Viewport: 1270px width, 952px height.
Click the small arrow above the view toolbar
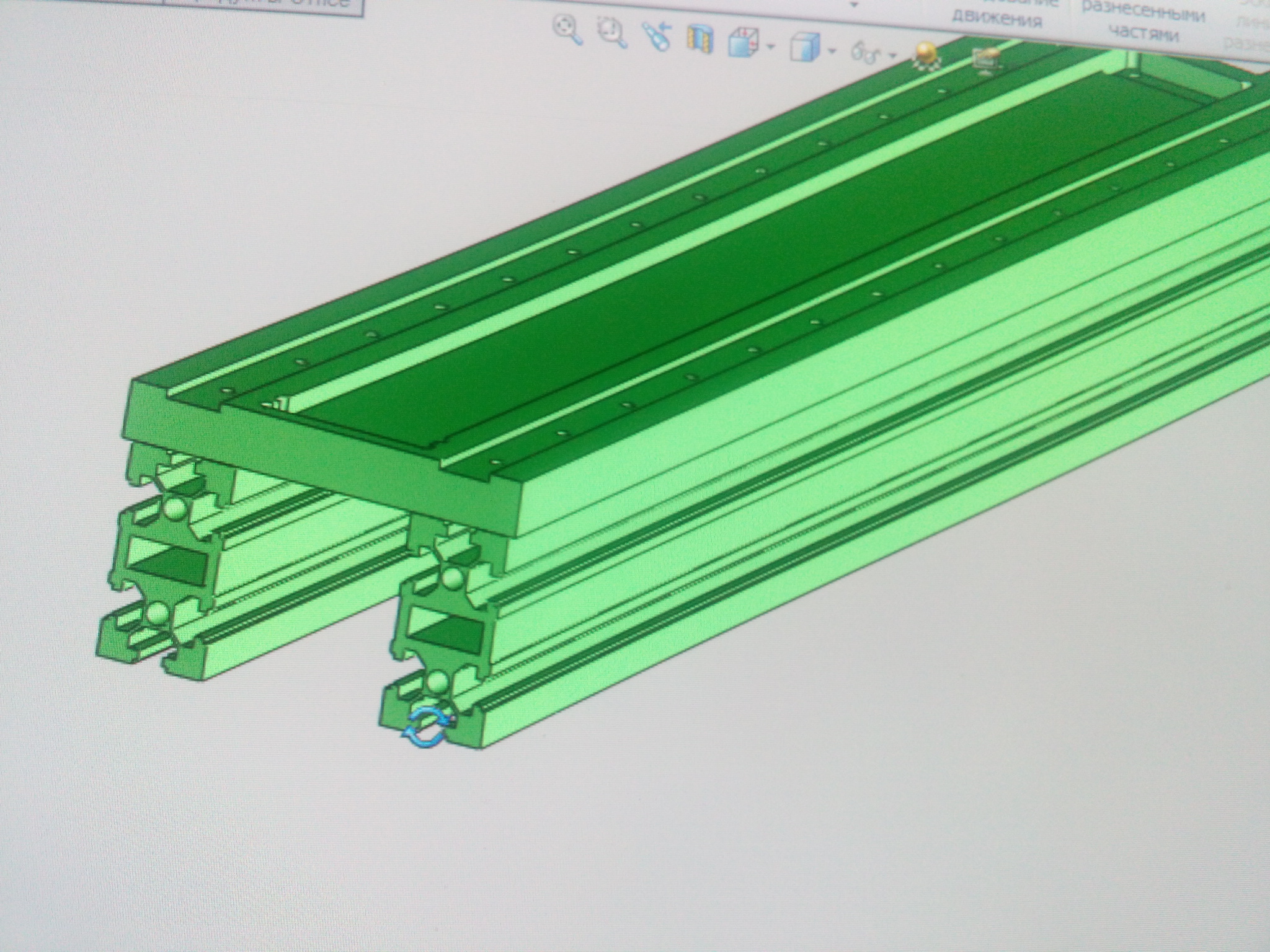[854, 5]
